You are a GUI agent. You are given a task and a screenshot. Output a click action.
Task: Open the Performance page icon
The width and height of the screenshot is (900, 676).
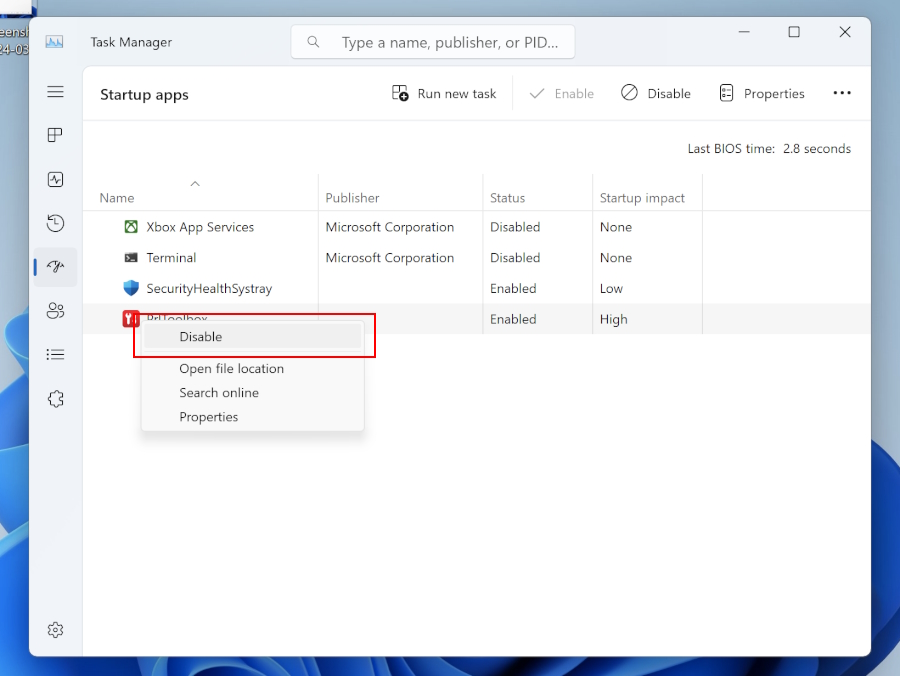tap(55, 180)
